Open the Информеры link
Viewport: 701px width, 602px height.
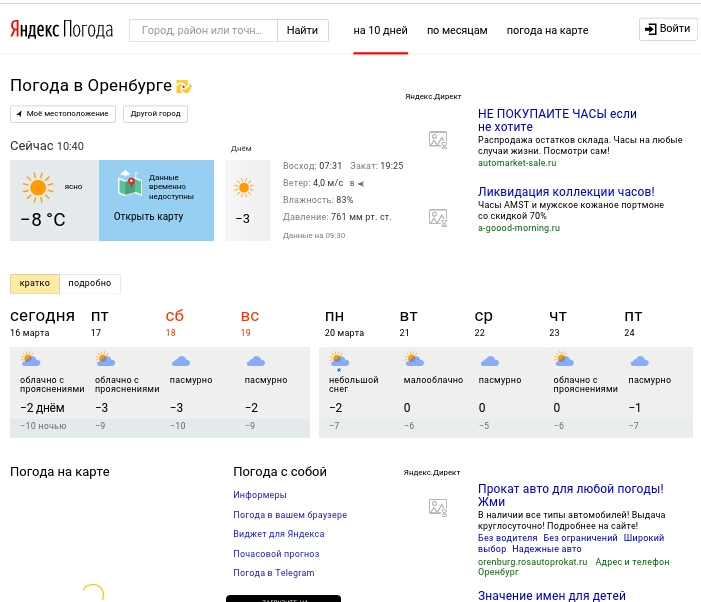point(260,495)
